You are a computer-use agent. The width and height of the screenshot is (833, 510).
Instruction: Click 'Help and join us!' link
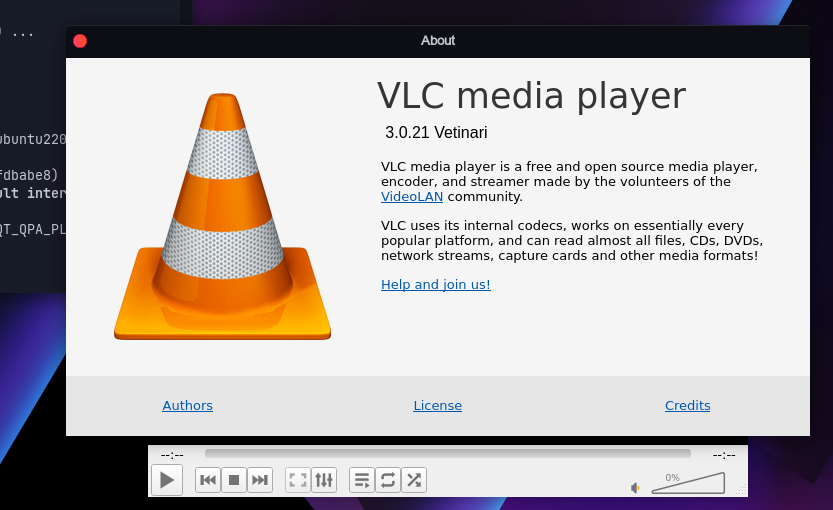click(435, 285)
